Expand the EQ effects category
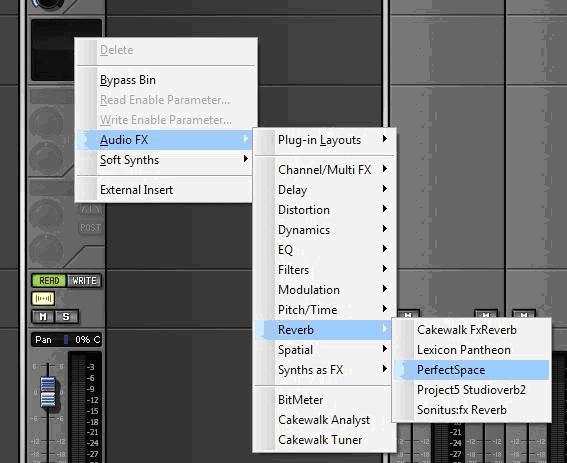This screenshot has height=463, width=567. click(x=324, y=250)
